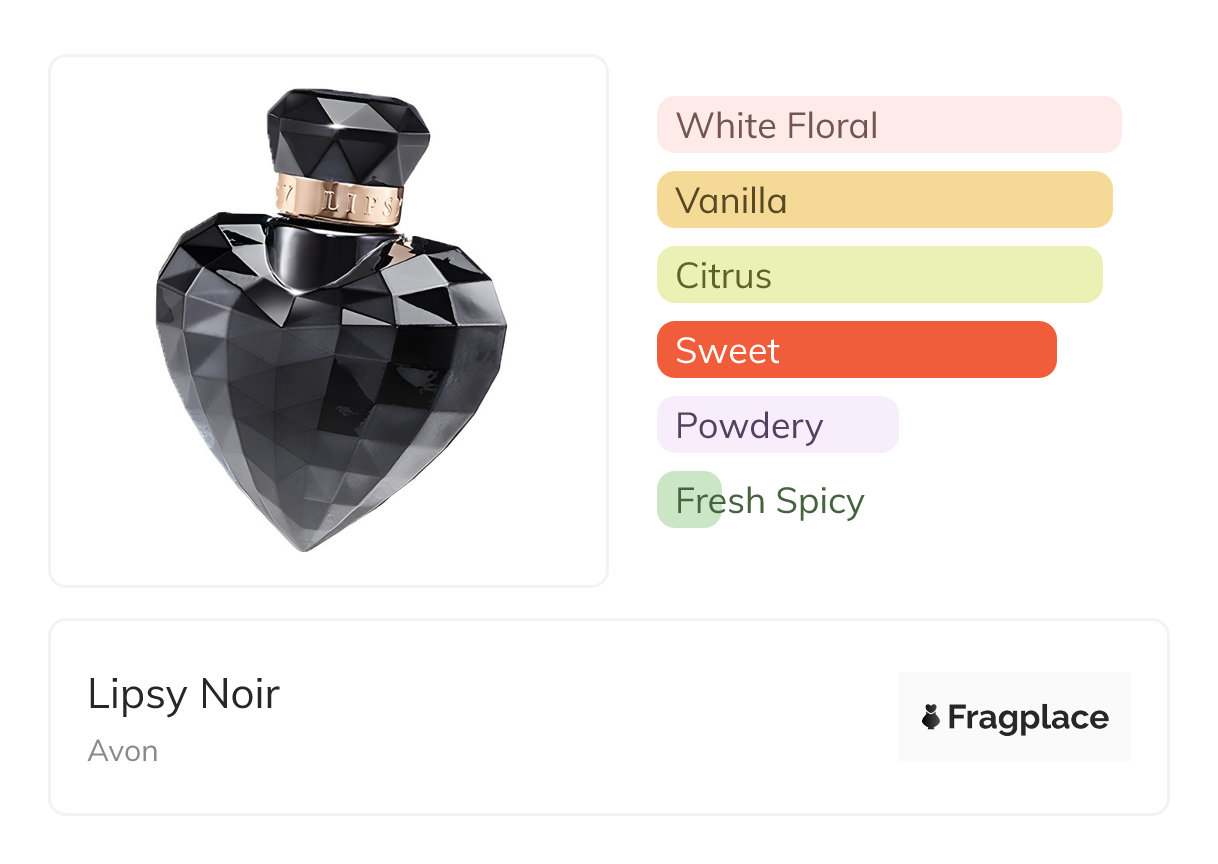Click the "Vanilla" text label
This screenshot has width=1218, height=864.
[731, 201]
